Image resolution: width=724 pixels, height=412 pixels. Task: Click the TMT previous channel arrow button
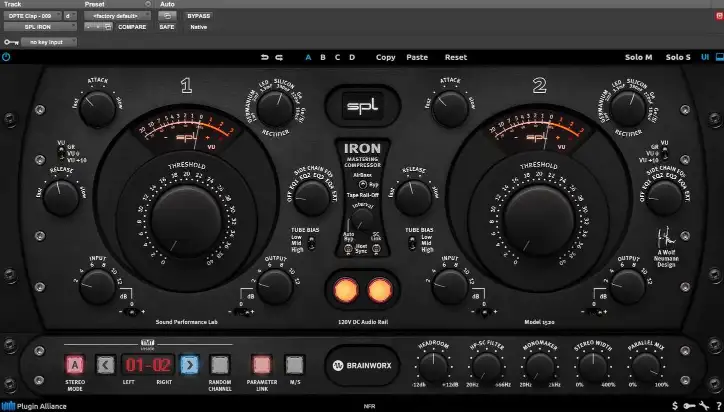(106, 365)
